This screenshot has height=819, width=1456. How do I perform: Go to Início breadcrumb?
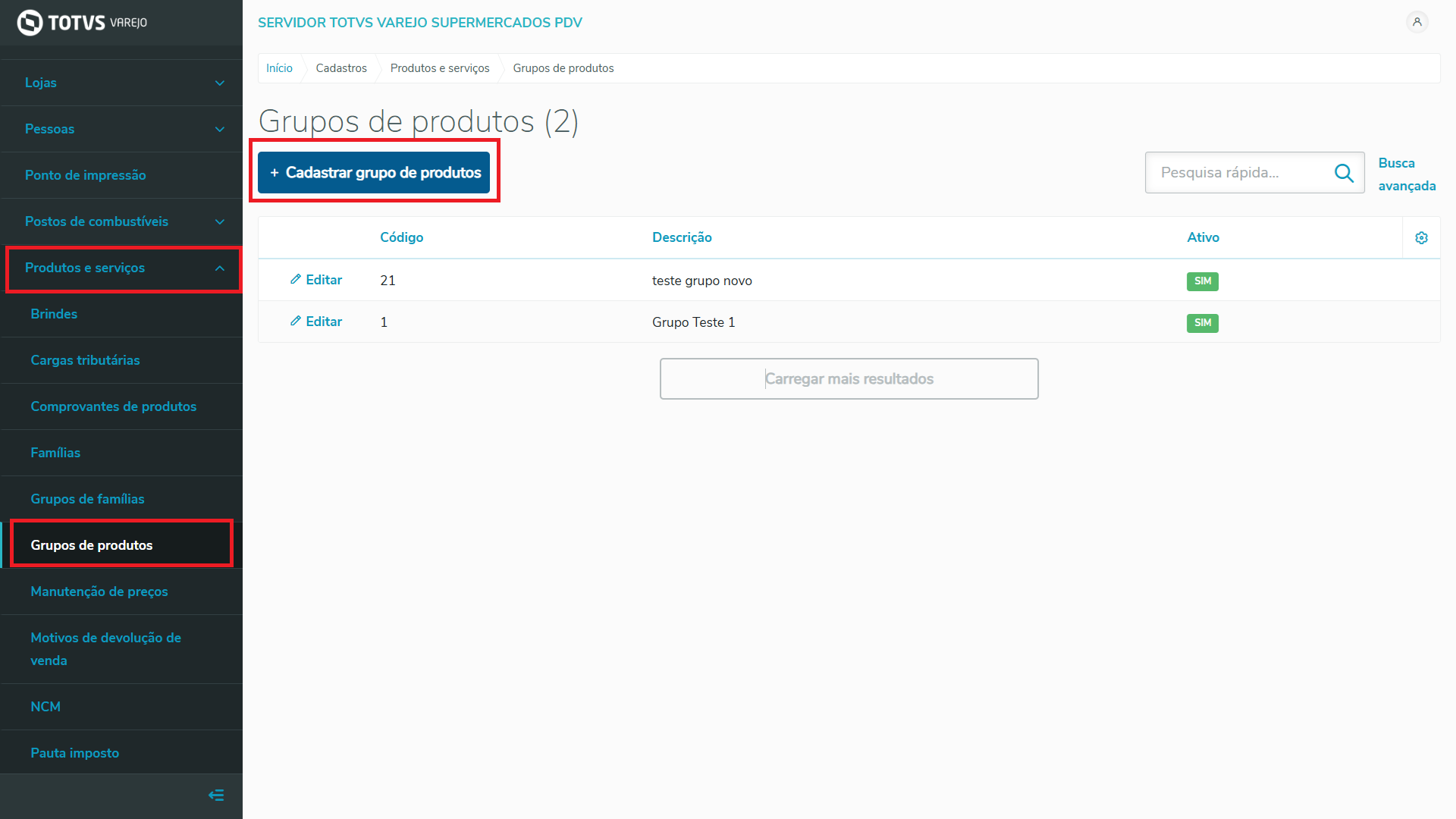tap(279, 68)
